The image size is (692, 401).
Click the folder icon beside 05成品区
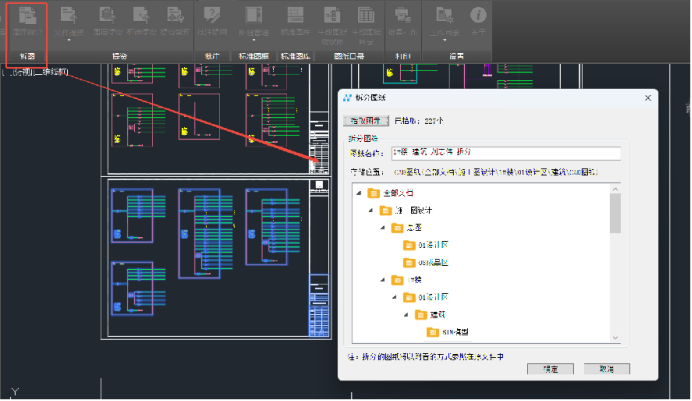click(409, 262)
